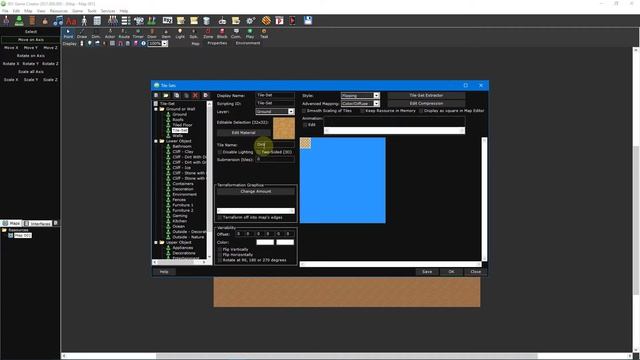This screenshot has width=640, height=360.
Task: Enable the Disable Lighting checkbox
Action: point(220,152)
